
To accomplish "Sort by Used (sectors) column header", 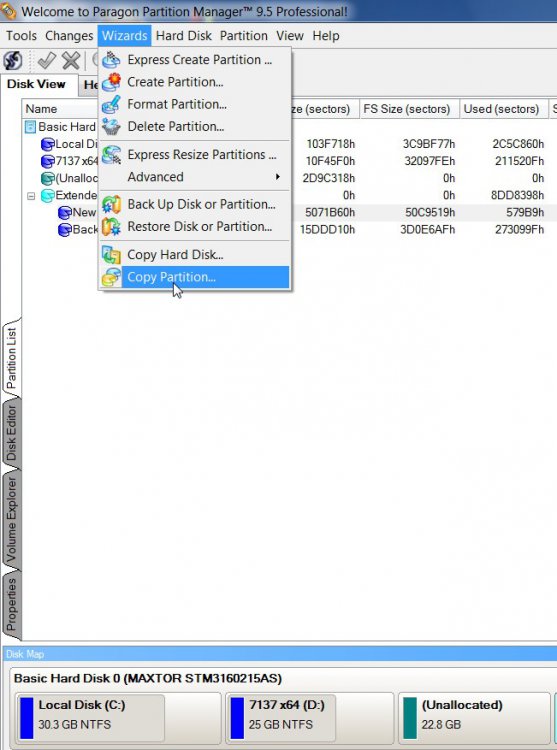I will tap(502, 109).
